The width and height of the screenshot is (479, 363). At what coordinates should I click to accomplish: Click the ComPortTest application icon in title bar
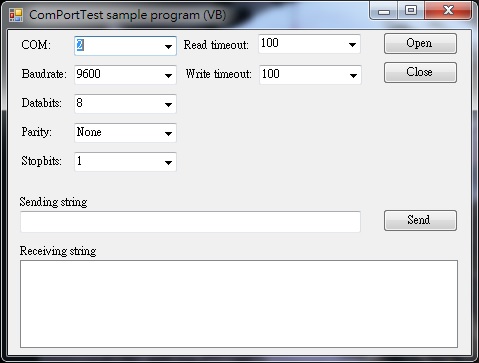[x=16, y=15]
